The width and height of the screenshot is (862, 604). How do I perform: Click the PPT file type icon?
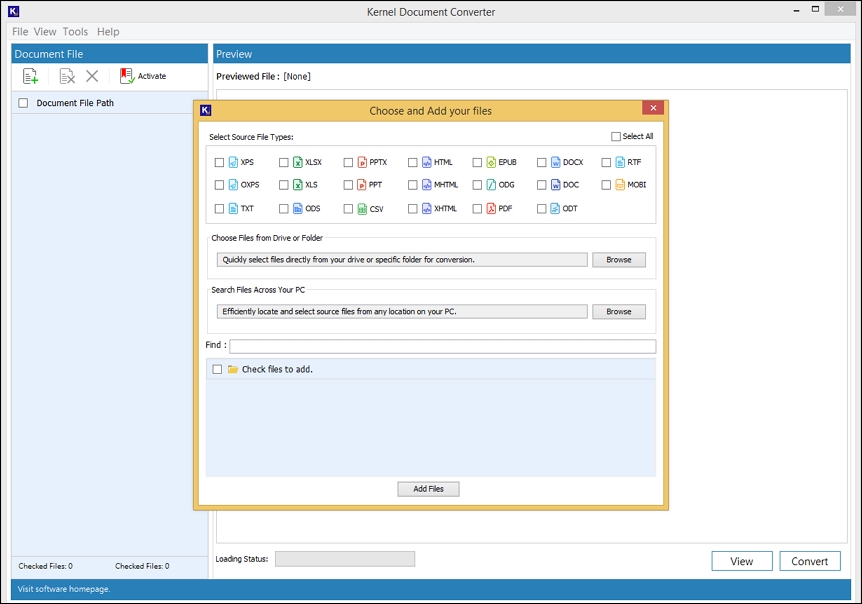click(x=362, y=185)
